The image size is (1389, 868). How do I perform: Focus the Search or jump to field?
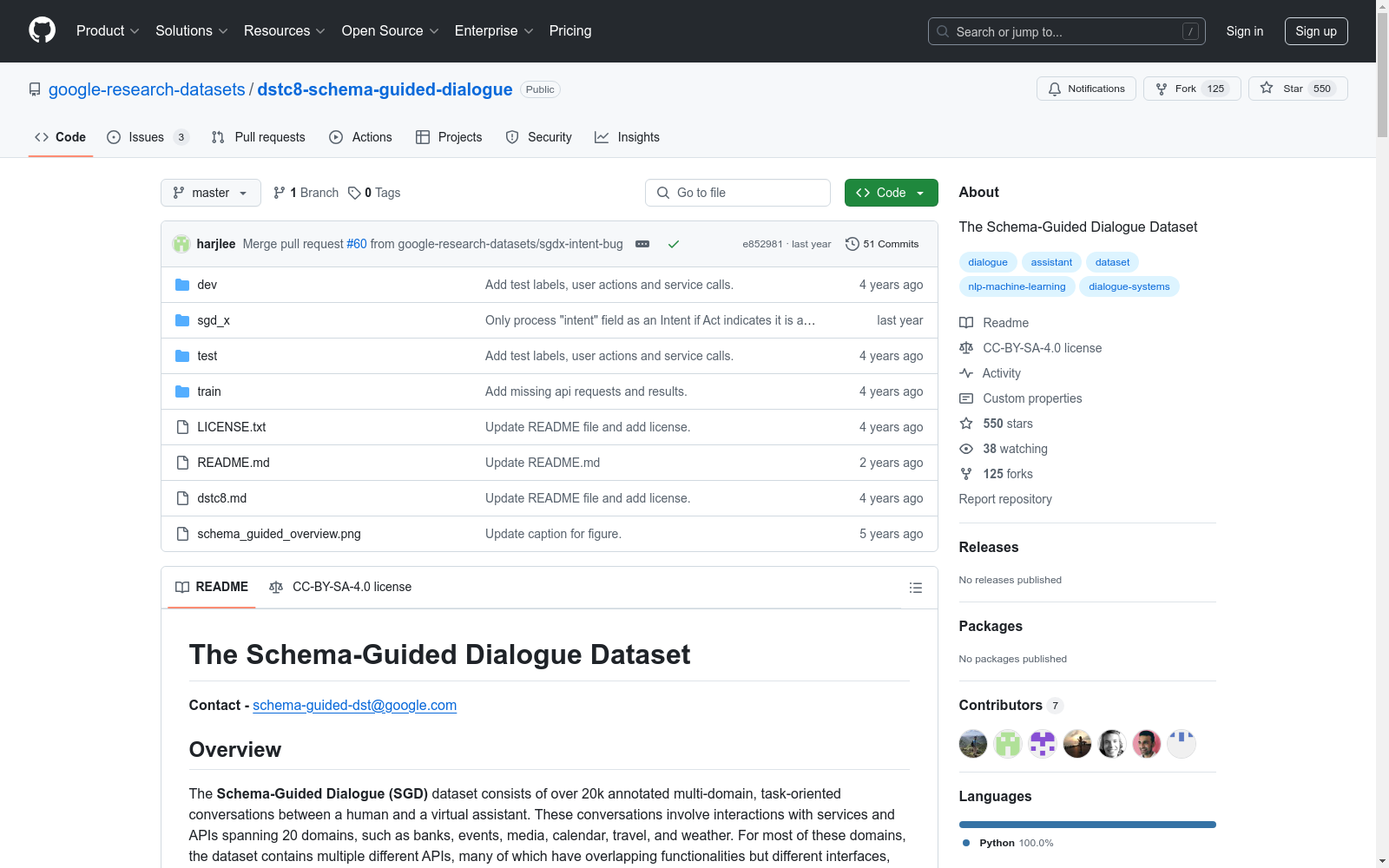pos(1067,31)
